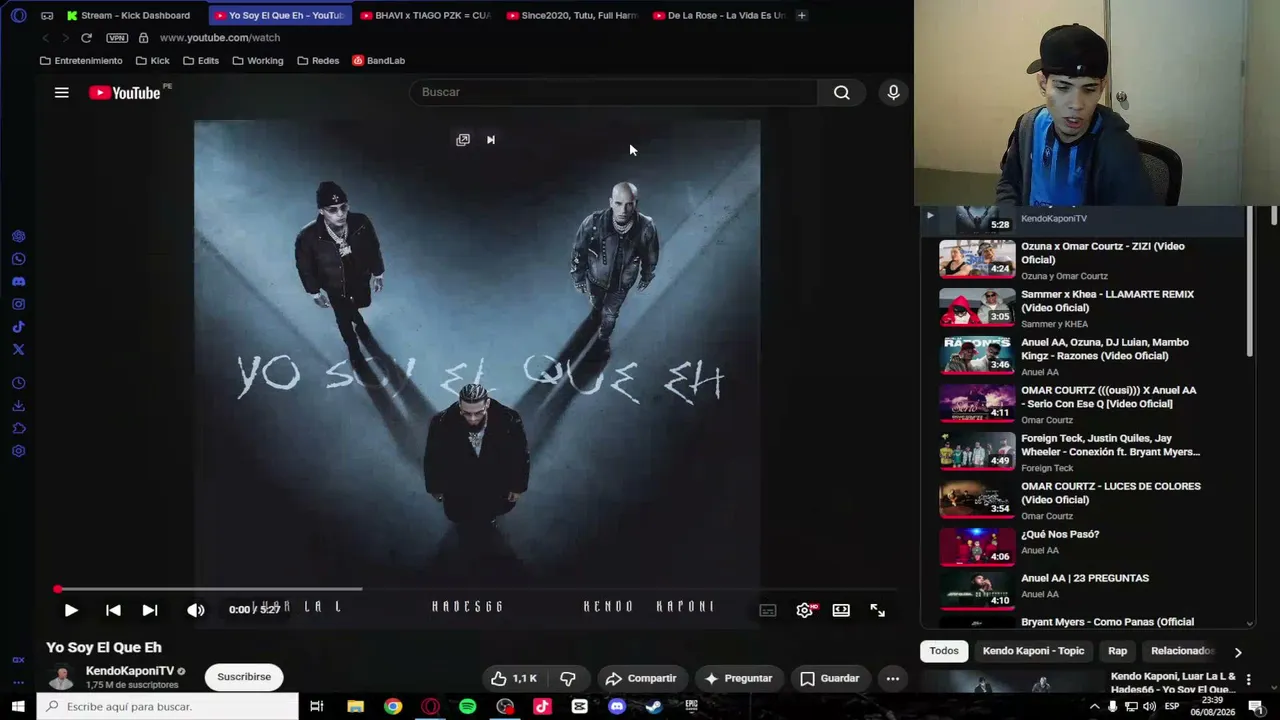
Task: Open Spotify from the Windows taskbar
Action: pos(467,707)
